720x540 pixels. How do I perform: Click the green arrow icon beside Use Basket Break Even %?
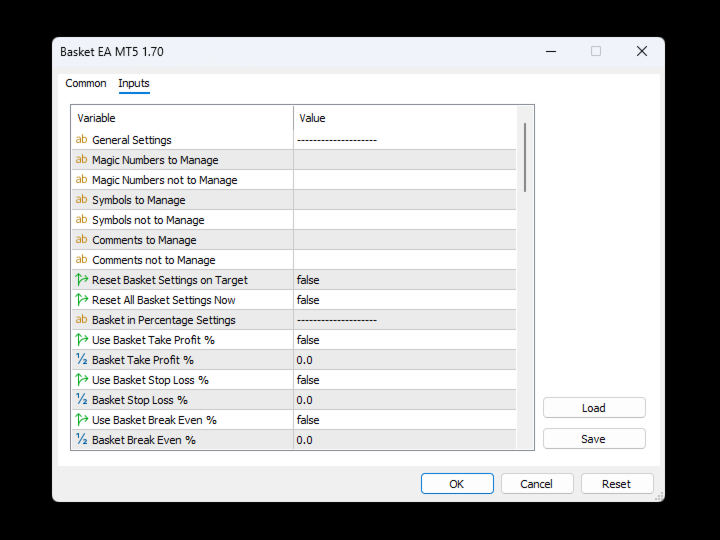82,420
